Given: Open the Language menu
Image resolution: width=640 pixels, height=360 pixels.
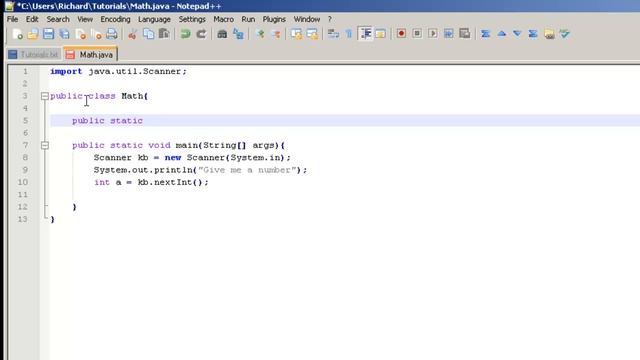Looking at the screenshot, I should (x=154, y=19).
